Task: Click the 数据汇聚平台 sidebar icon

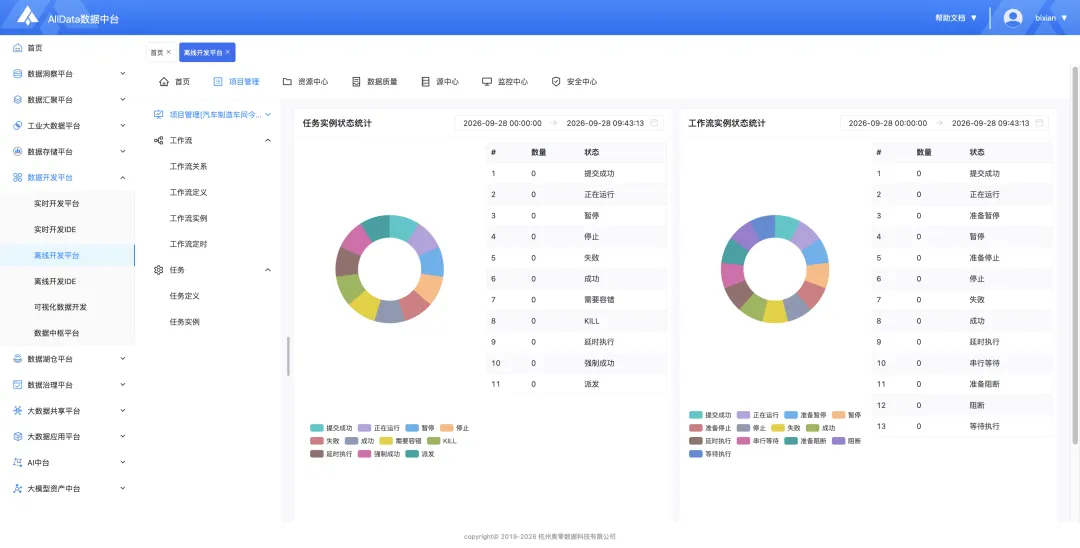Action: tap(18, 100)
